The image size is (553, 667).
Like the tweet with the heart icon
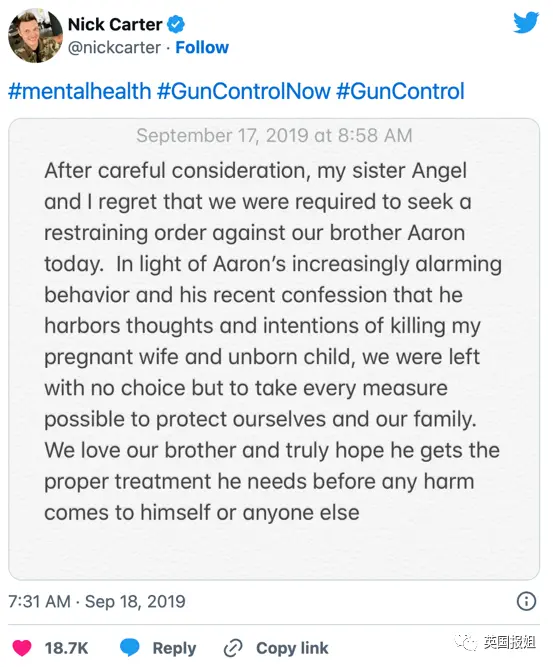point(22,648)
